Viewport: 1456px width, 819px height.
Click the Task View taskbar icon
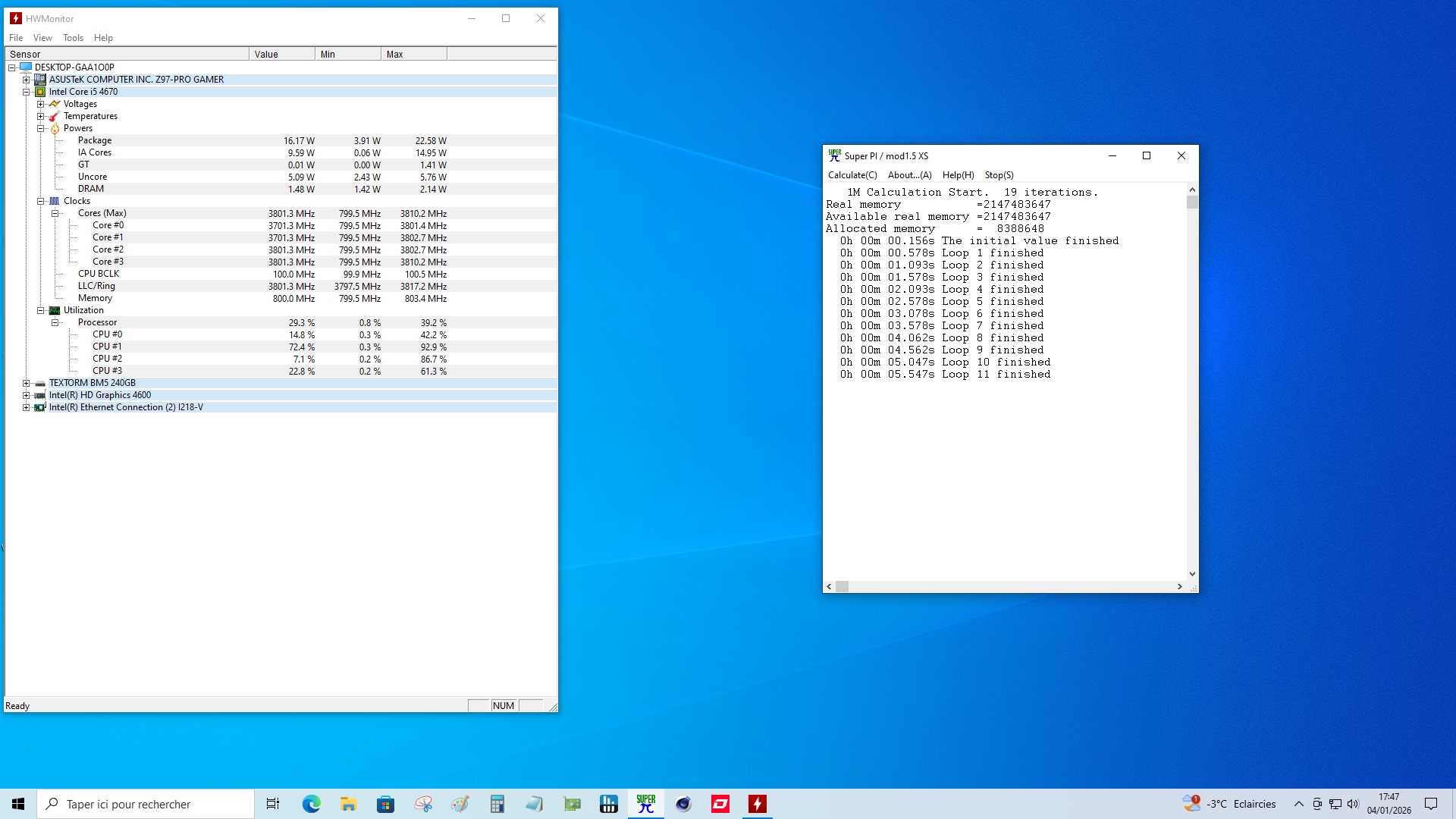coord(273,804)
